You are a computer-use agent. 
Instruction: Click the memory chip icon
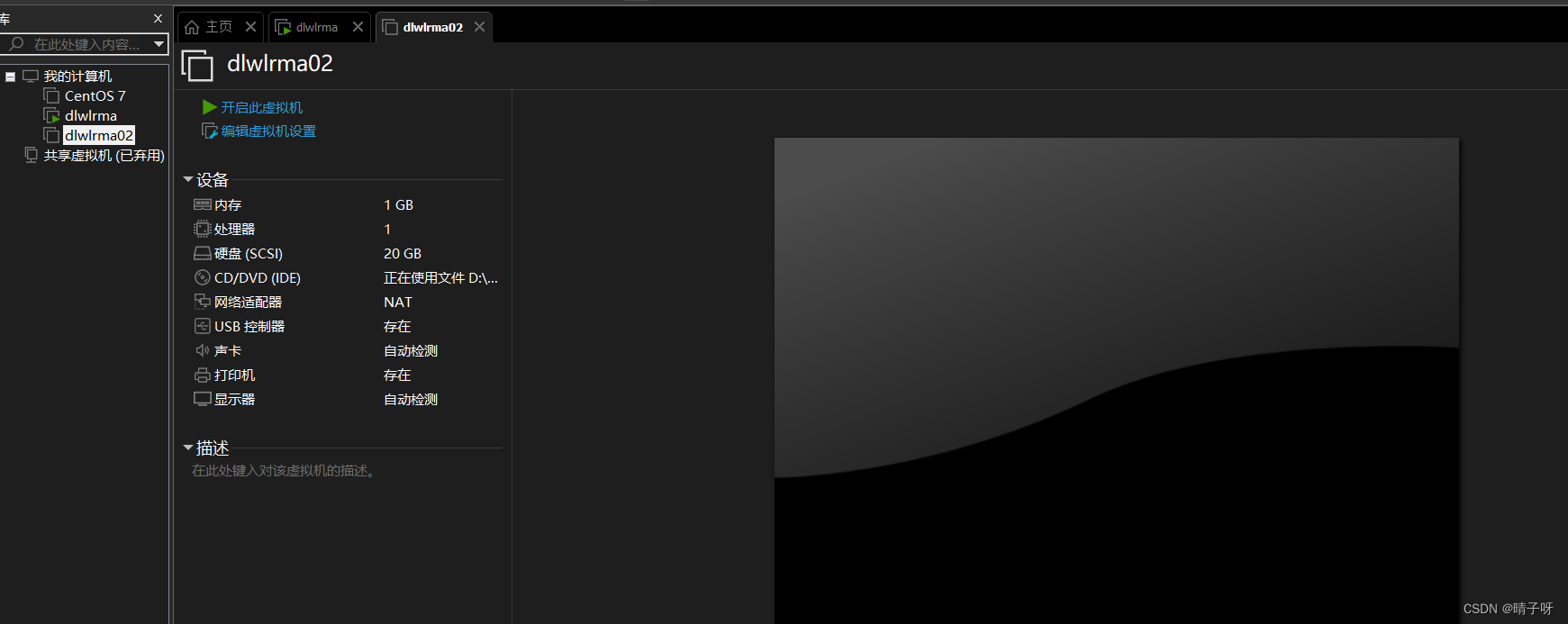(x=203, y=204)
